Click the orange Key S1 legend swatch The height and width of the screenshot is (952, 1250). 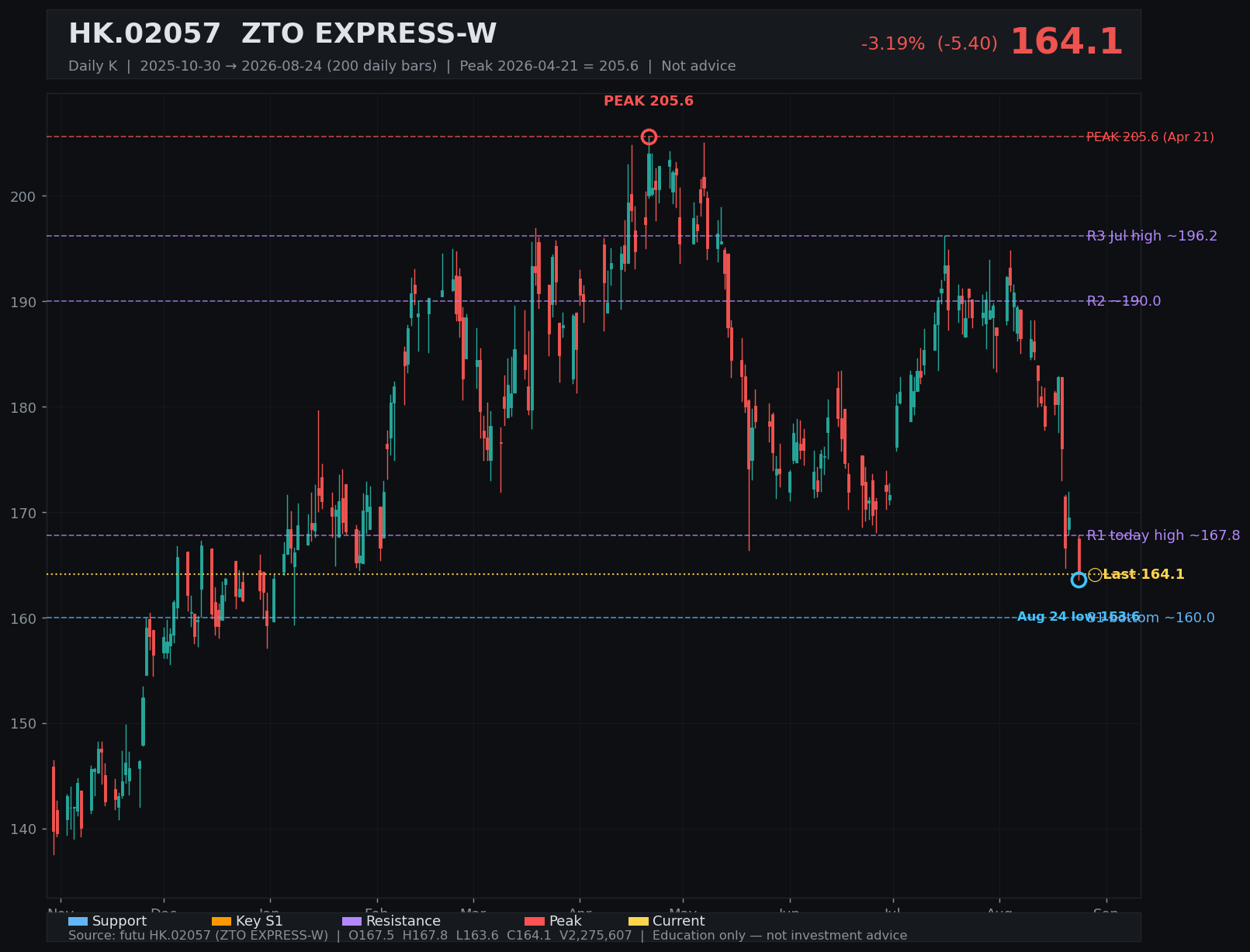pos(221,921)
